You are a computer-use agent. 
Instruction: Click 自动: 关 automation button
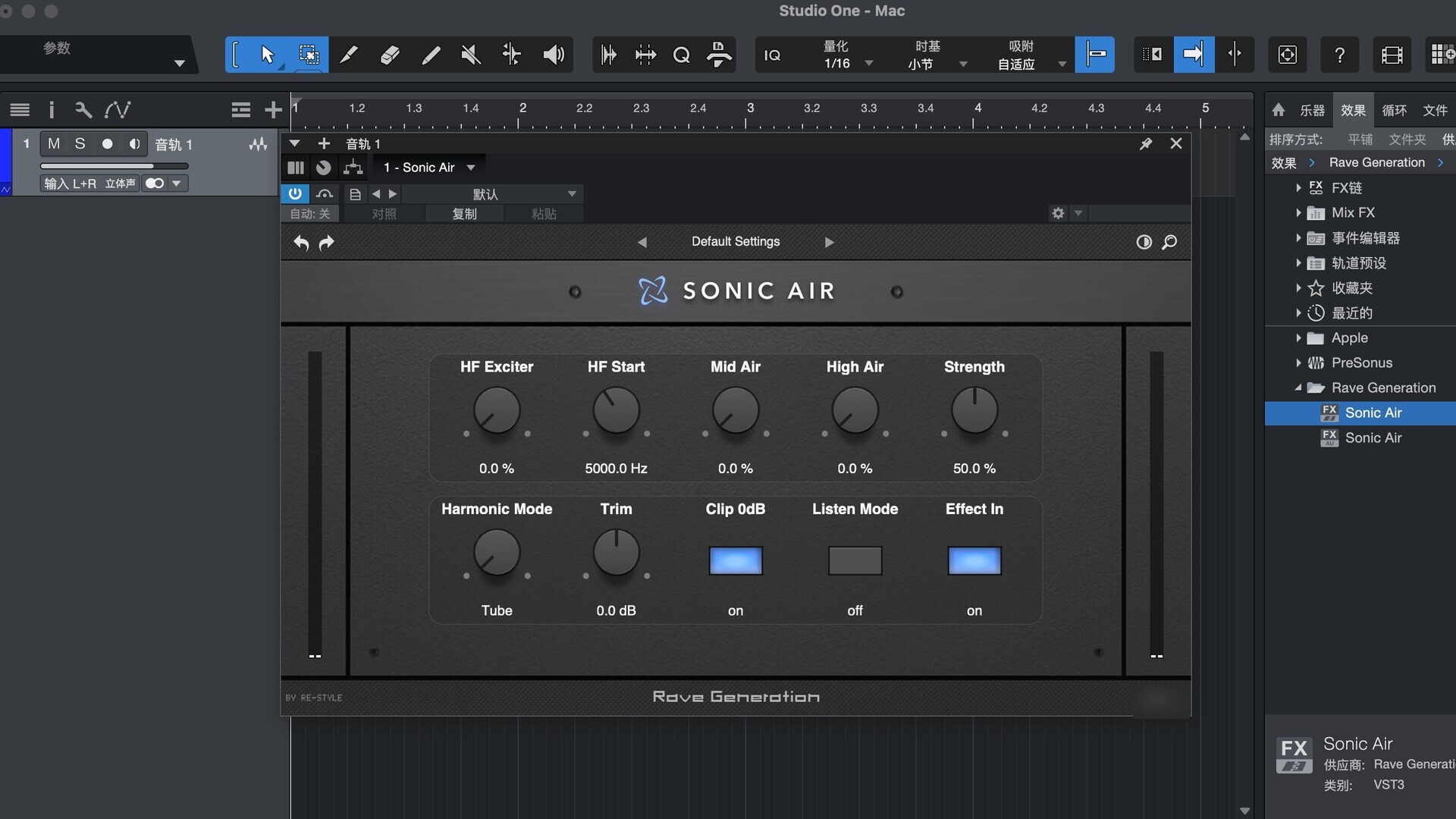coord(310,214)
